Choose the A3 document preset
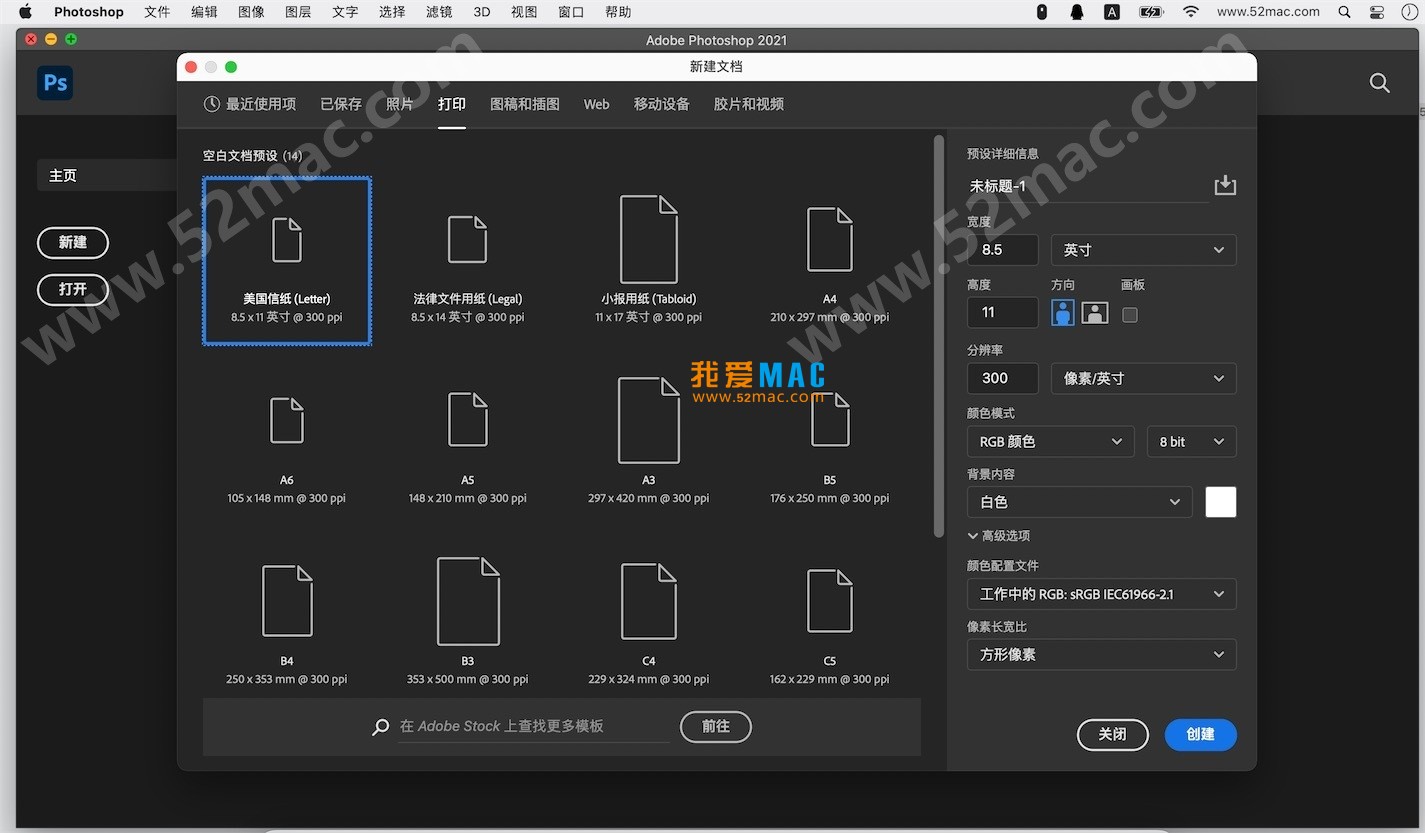The image size is (1425, 833). tap(648, 442)
